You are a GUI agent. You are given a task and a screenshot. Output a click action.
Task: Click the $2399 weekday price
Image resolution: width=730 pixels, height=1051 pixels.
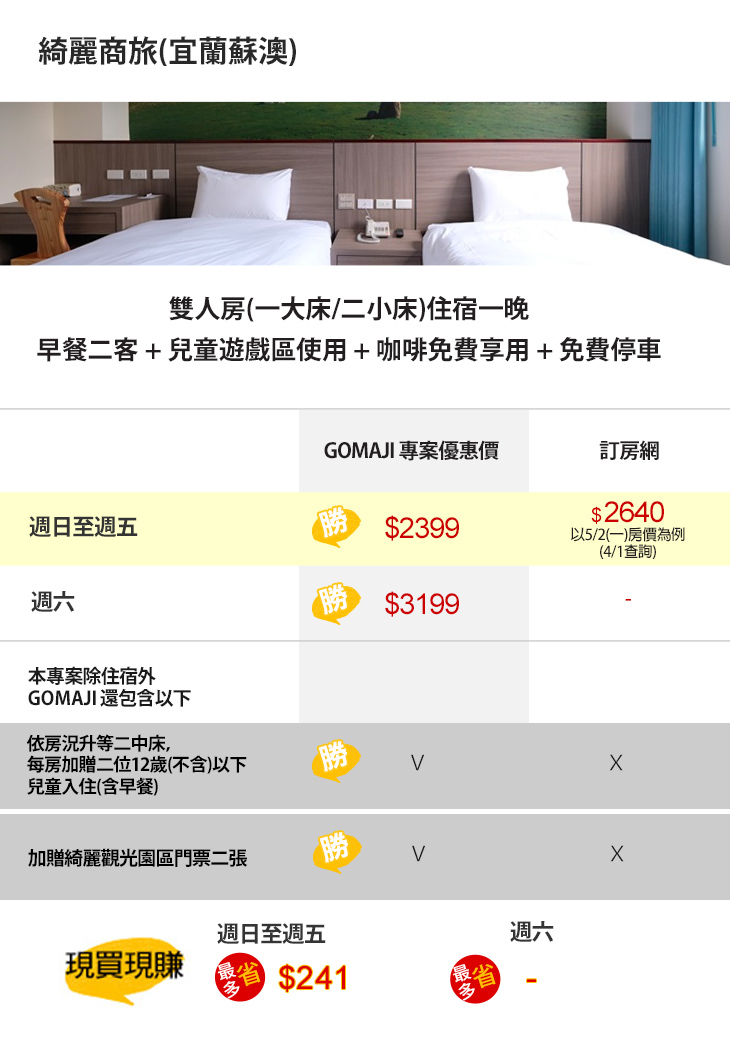tap(422, 528)
